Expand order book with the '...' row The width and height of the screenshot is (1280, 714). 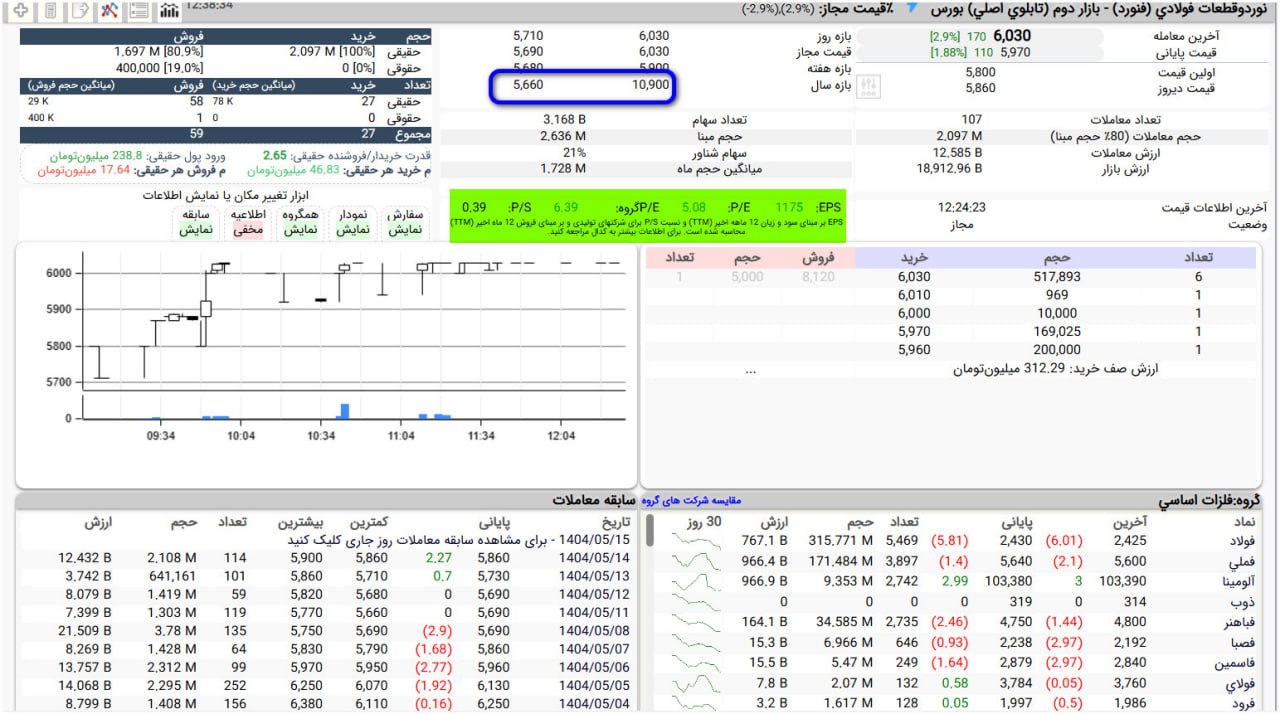tap(751, 369)
